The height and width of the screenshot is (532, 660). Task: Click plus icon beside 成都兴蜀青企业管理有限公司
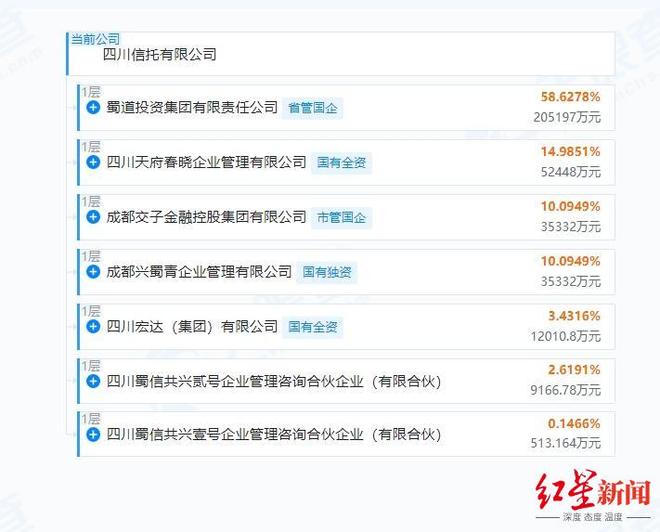tap(93, 272)
